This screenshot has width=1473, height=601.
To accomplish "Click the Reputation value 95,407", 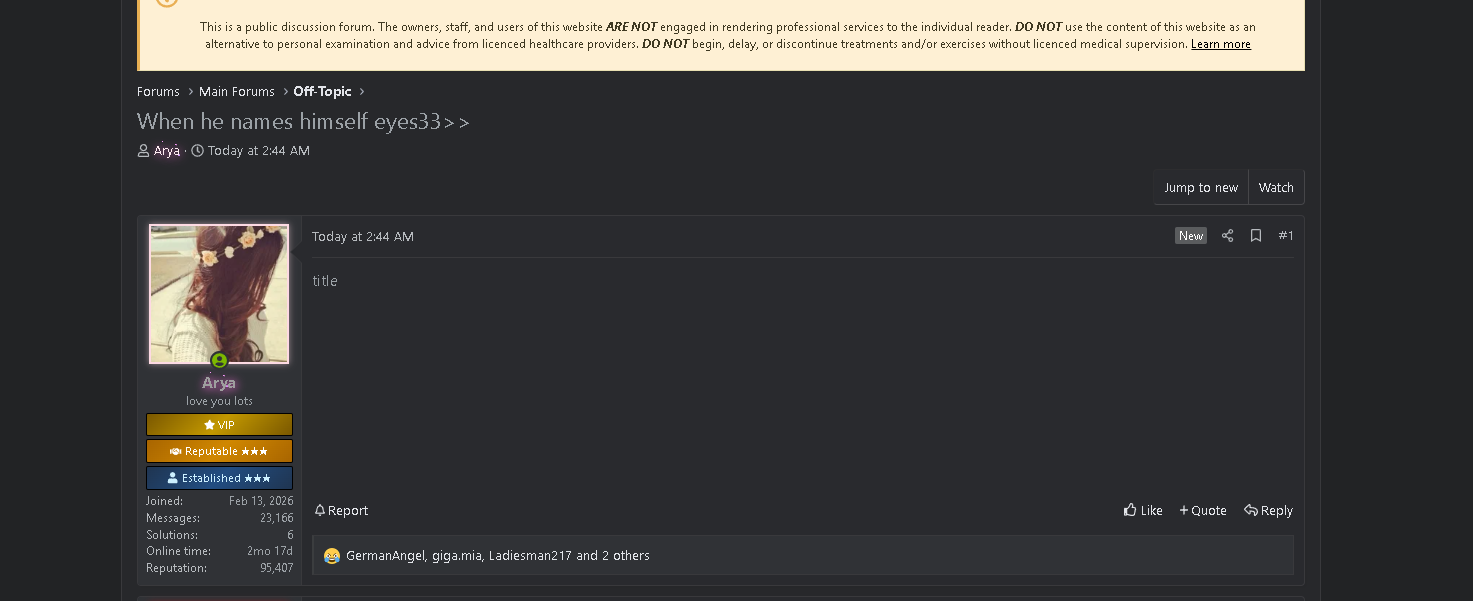I will [276, 568].
